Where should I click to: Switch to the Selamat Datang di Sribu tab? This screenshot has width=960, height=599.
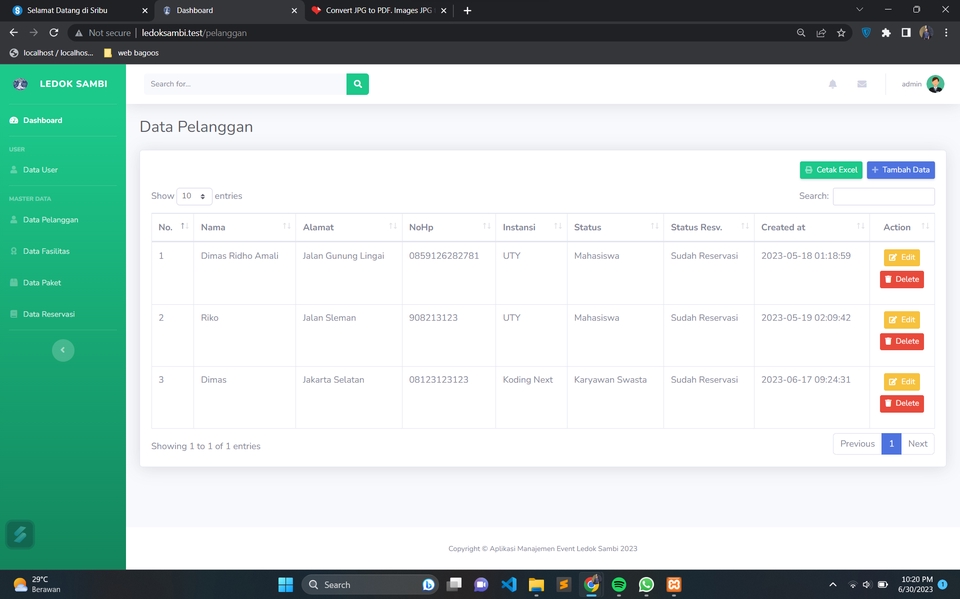pyautogui.click(x=77, y=10)
